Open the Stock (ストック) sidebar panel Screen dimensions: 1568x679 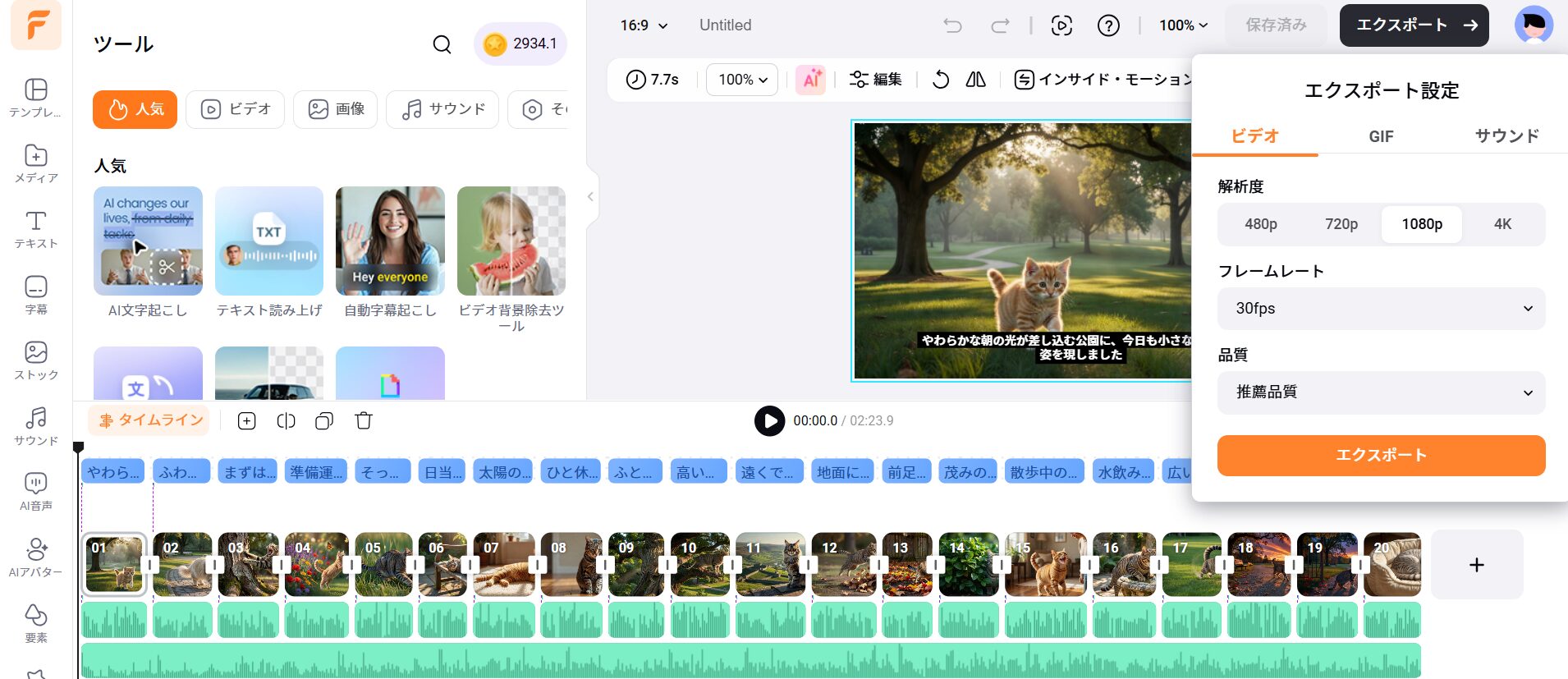coord(35,360)
